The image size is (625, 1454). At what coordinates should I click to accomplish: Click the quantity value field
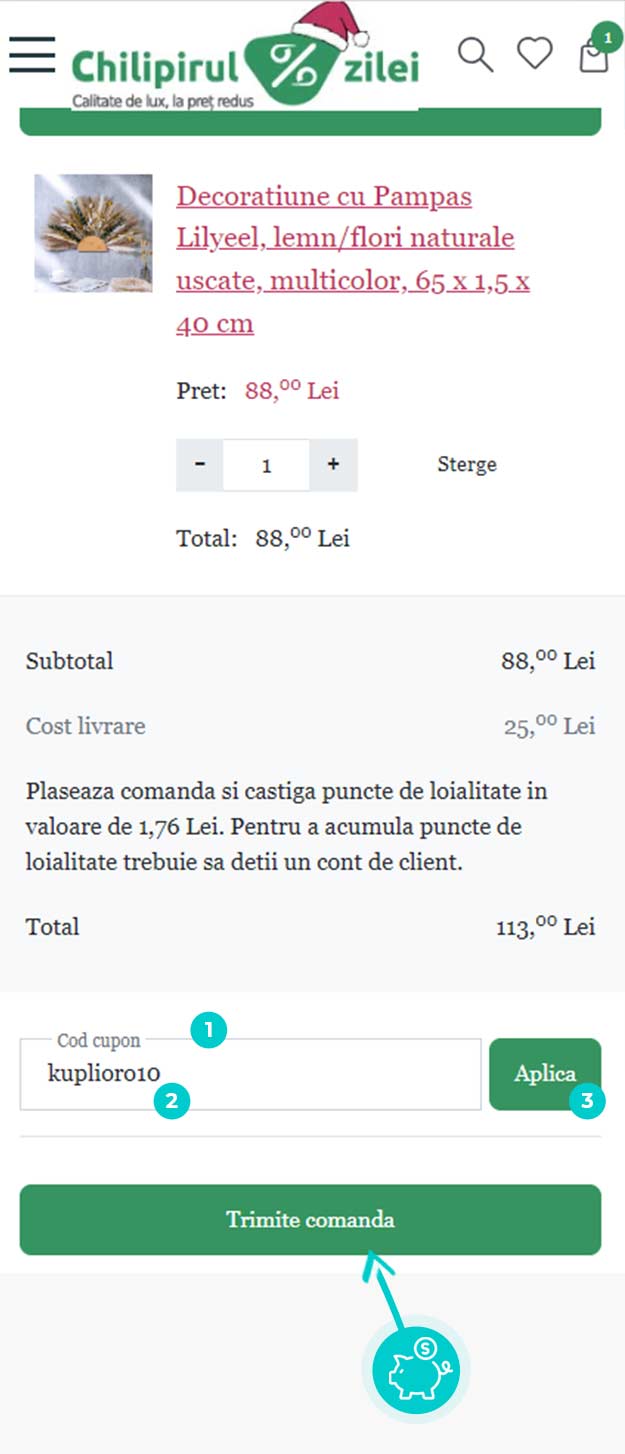click(x=266, y=465)
